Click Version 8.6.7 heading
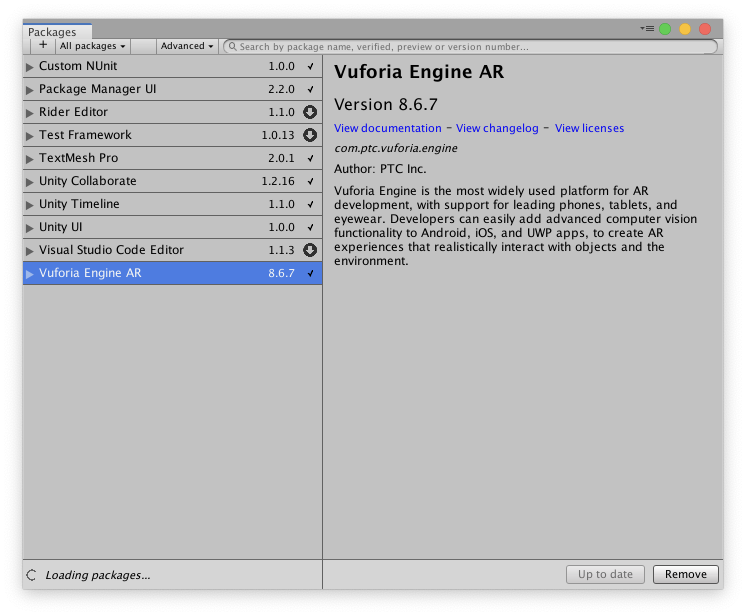 386,104
